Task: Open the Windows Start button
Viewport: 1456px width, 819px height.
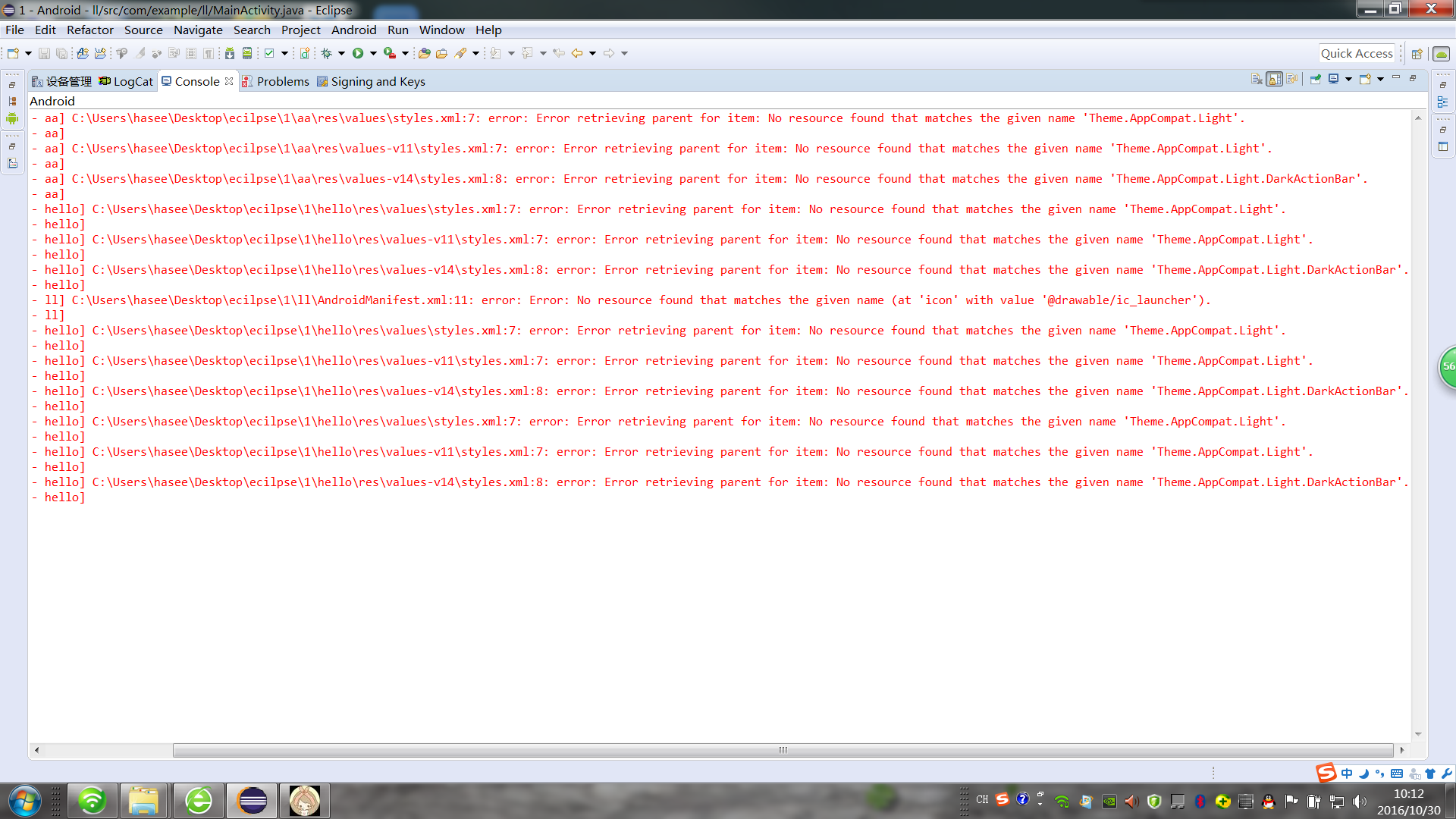Action: pos(24,801)
